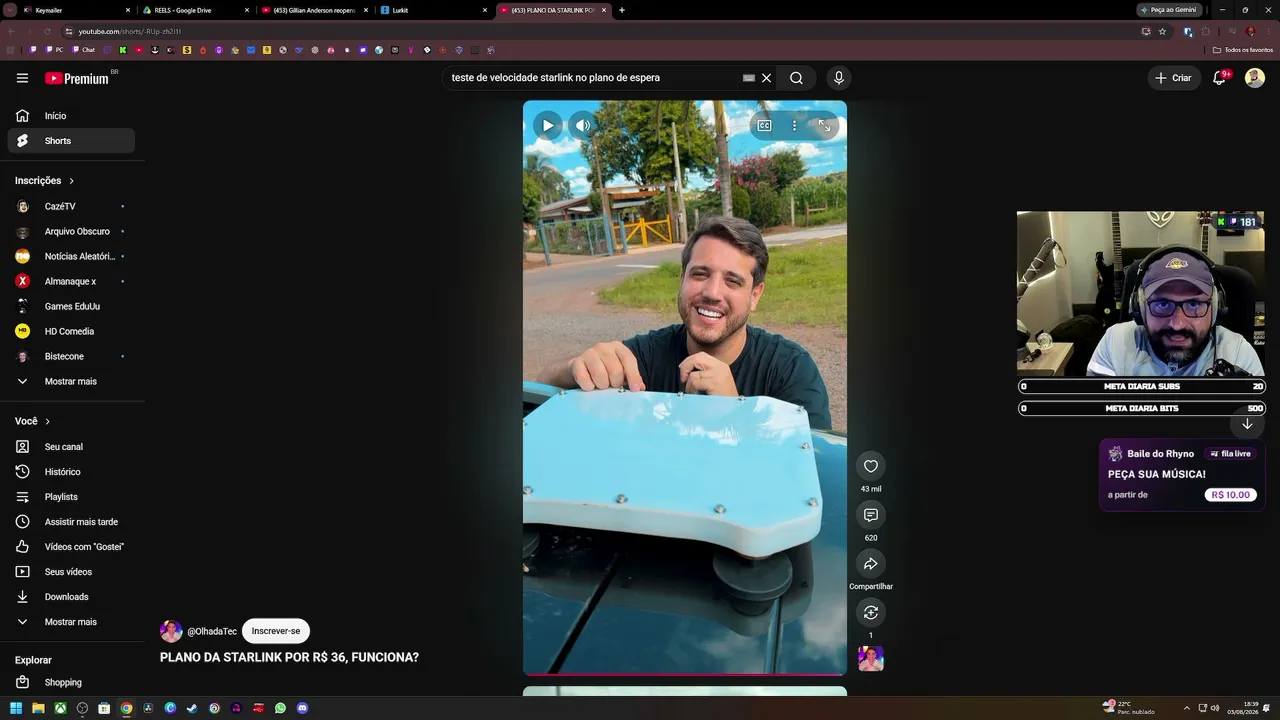Switch to the Keymailer browser tab
The height and width of the screenshot is (720, 1280).
tap(77, 10)
